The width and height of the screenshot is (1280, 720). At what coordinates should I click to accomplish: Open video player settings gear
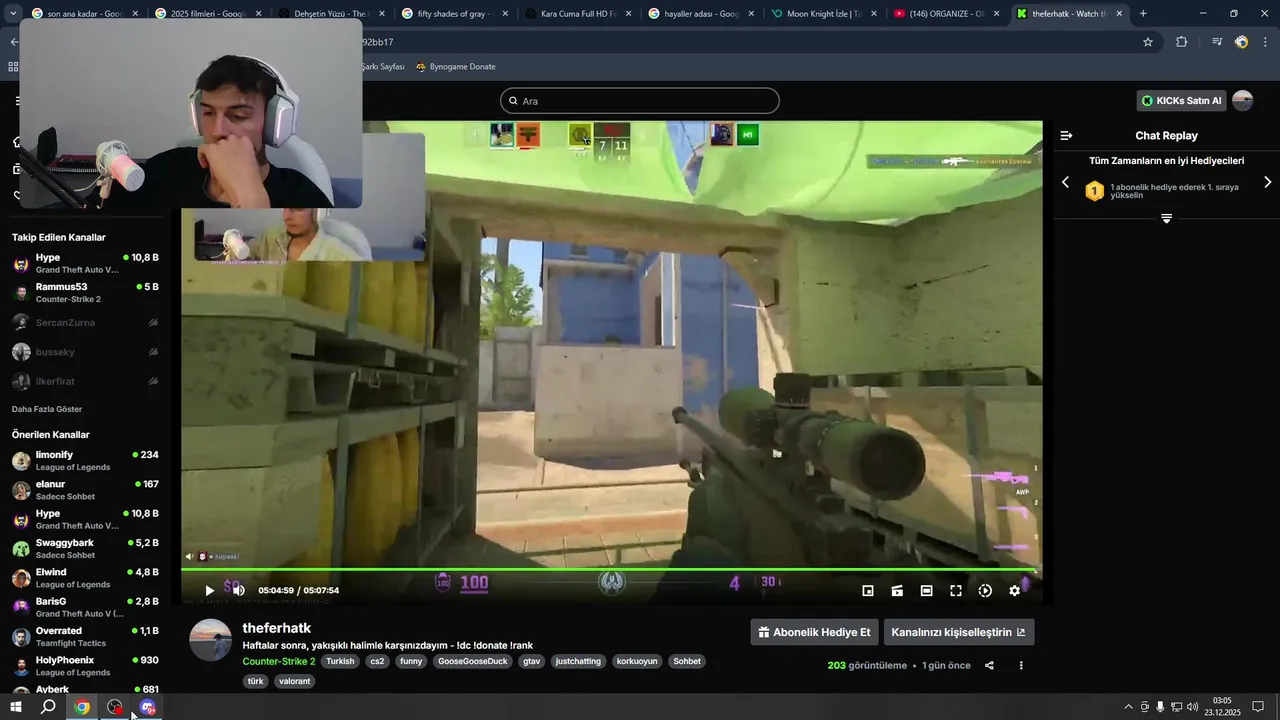(x=1014, y=591)
